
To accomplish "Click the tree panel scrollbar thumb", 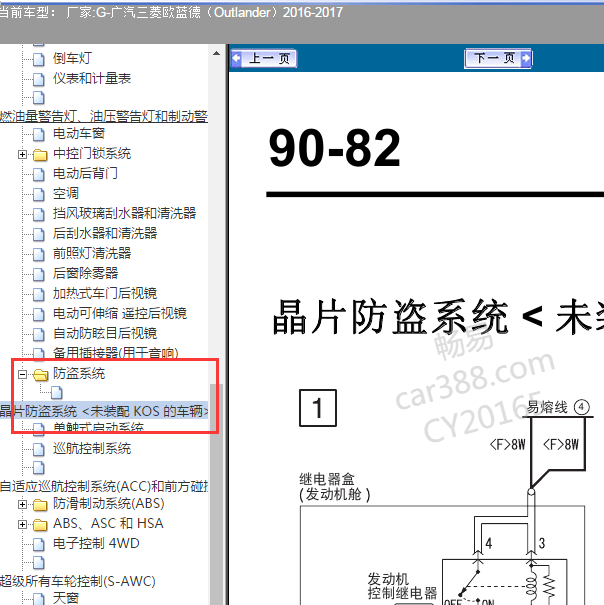I will 217,494.
